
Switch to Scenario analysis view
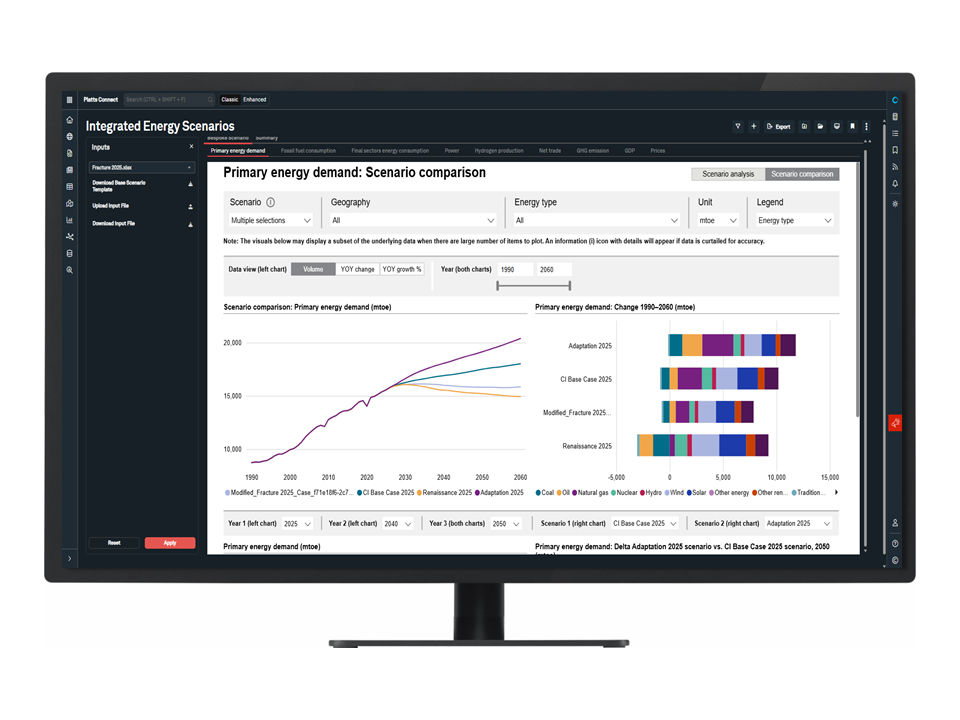728,174
